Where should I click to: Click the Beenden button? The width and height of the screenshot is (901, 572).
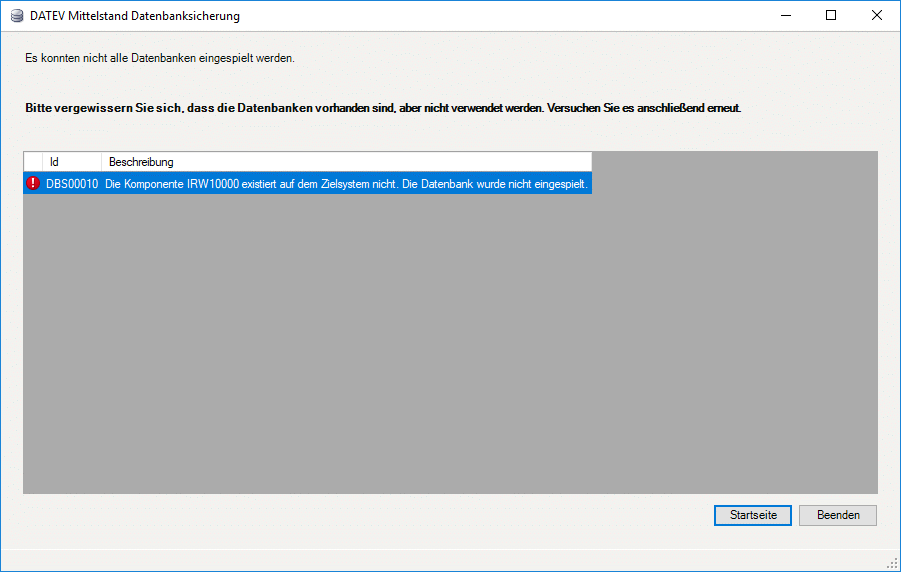(x=838, y=515)
